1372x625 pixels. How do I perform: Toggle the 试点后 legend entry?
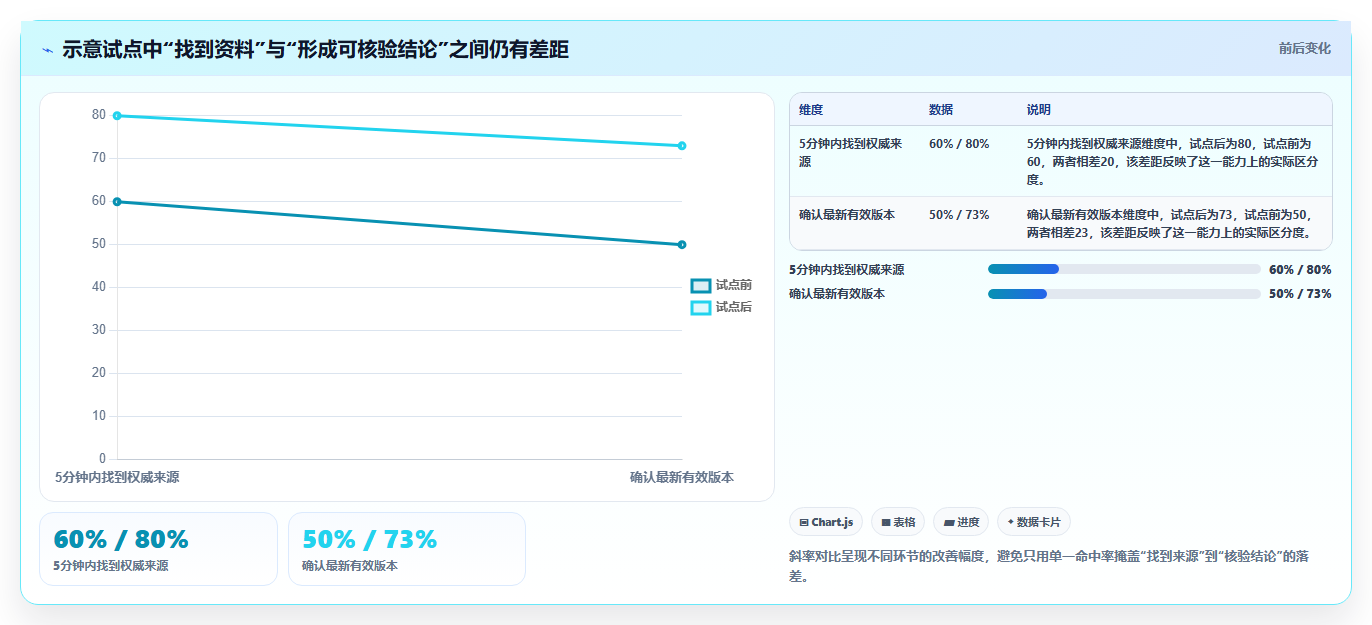(x=721, y=307)
